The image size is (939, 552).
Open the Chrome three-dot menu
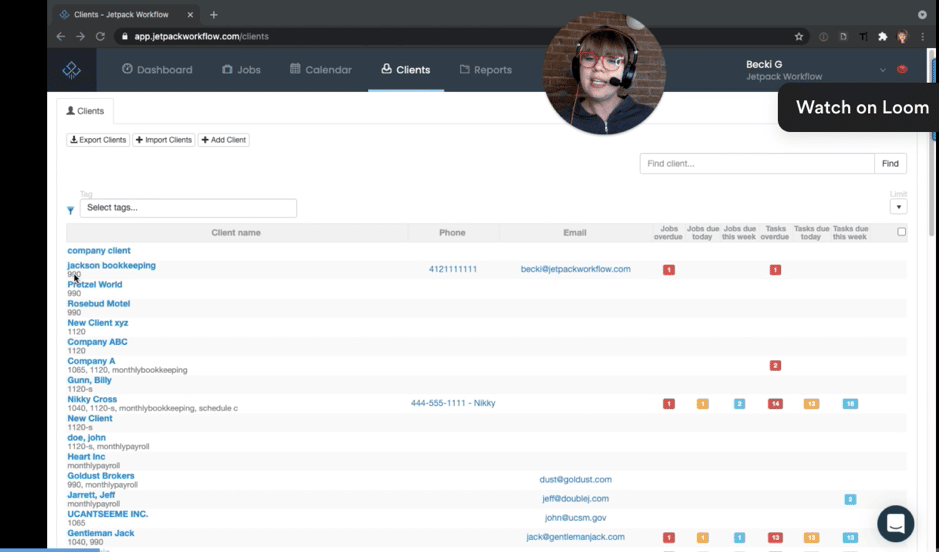point(923,37)
